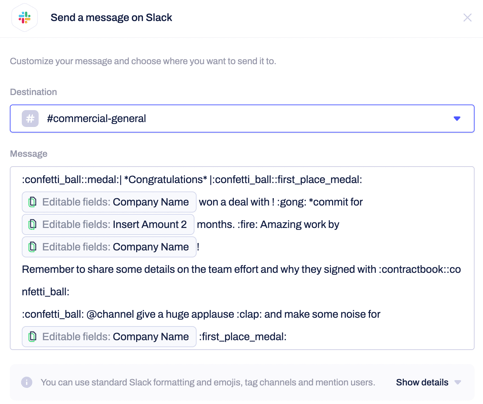
Task: Click document icon on first Company Name chip
Action: tap(32, 202)
